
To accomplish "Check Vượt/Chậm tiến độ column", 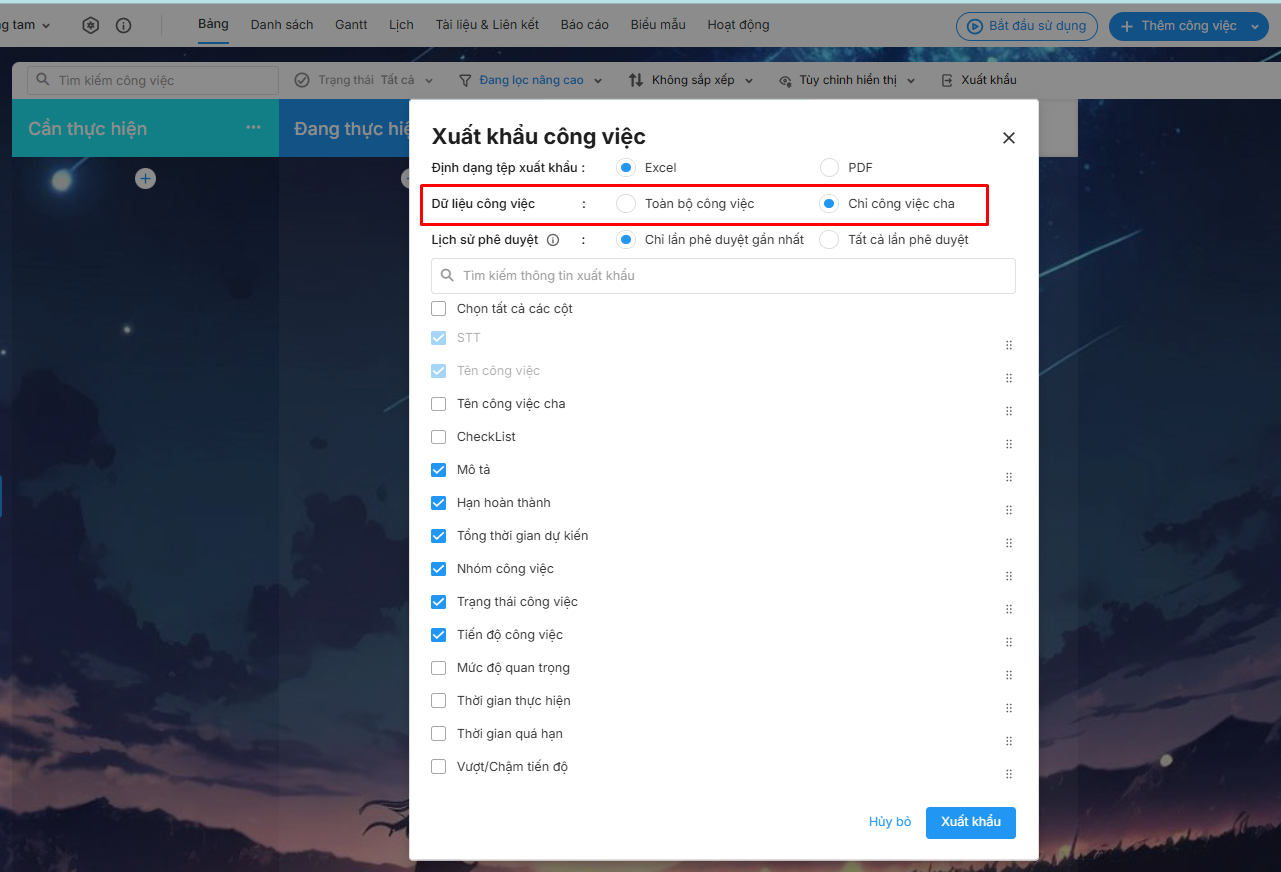I will pos(438,767).
